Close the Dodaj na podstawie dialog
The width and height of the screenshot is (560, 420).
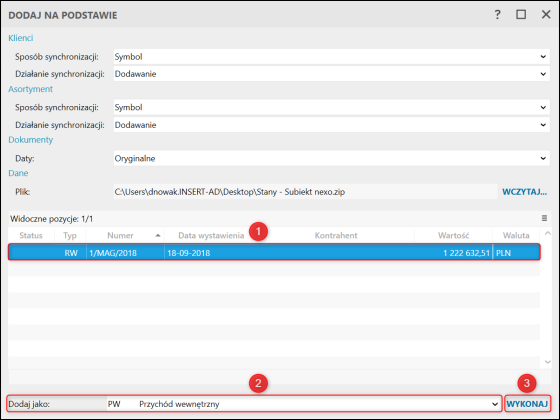pyautogui.click(x=546, y=15)
